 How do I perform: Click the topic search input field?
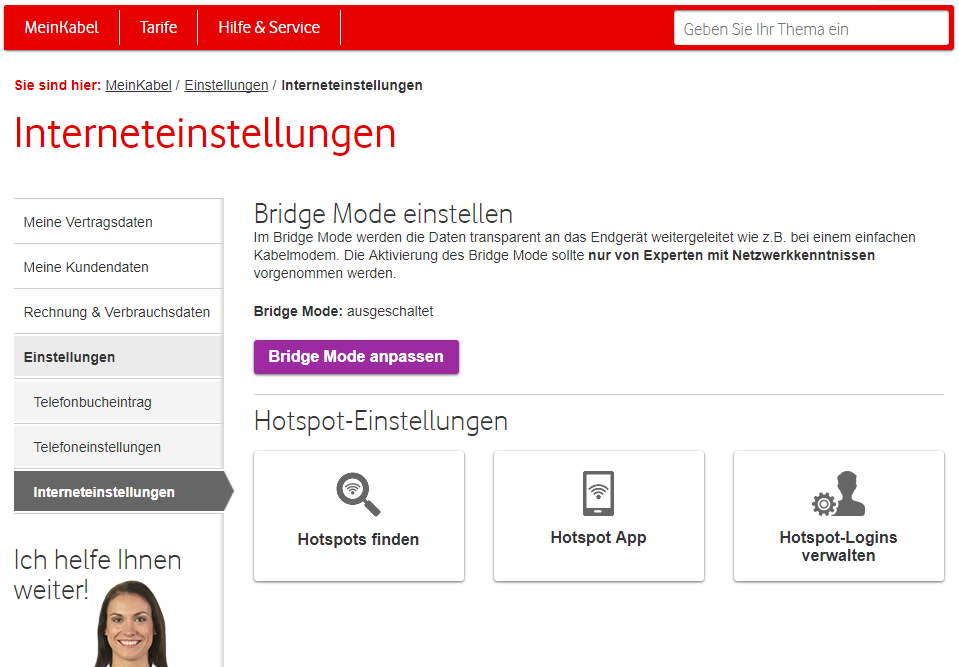811,28
